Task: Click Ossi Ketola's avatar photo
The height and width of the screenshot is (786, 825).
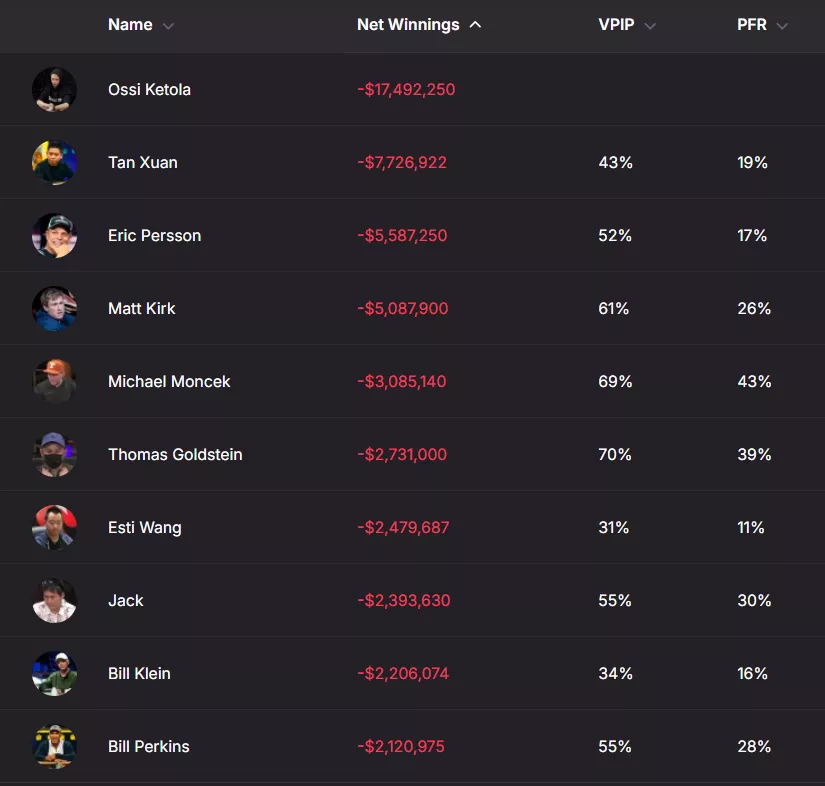Action: coord(54,89)
